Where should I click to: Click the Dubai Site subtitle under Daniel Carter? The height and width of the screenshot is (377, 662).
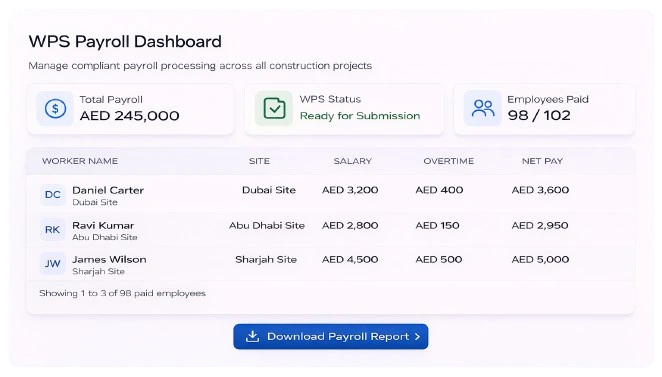click(x=95, y=202)
